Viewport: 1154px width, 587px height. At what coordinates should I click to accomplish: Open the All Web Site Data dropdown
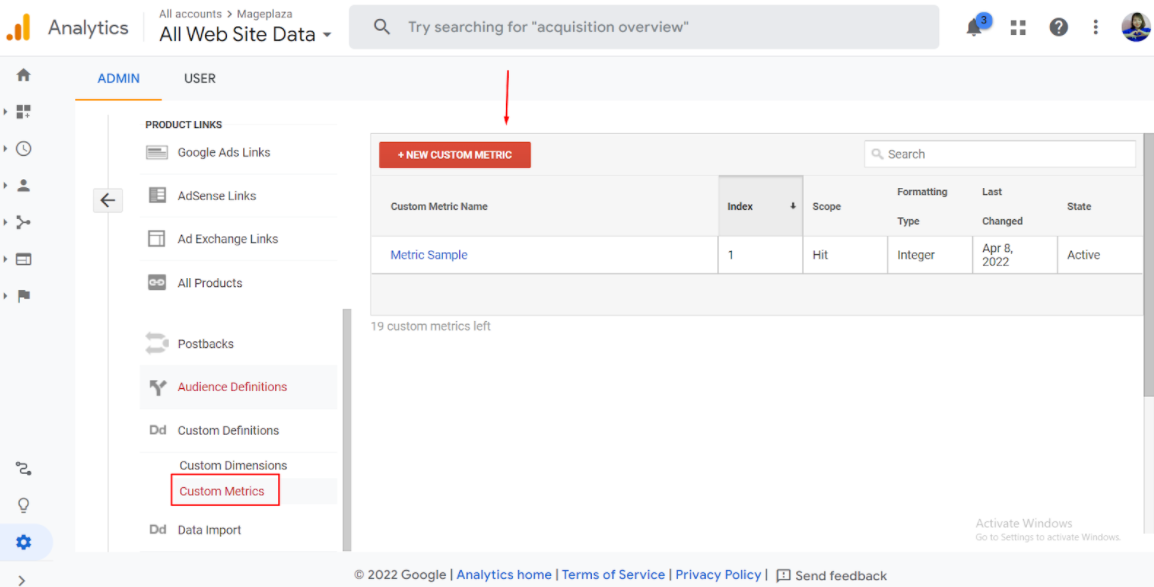coord(245,35)
